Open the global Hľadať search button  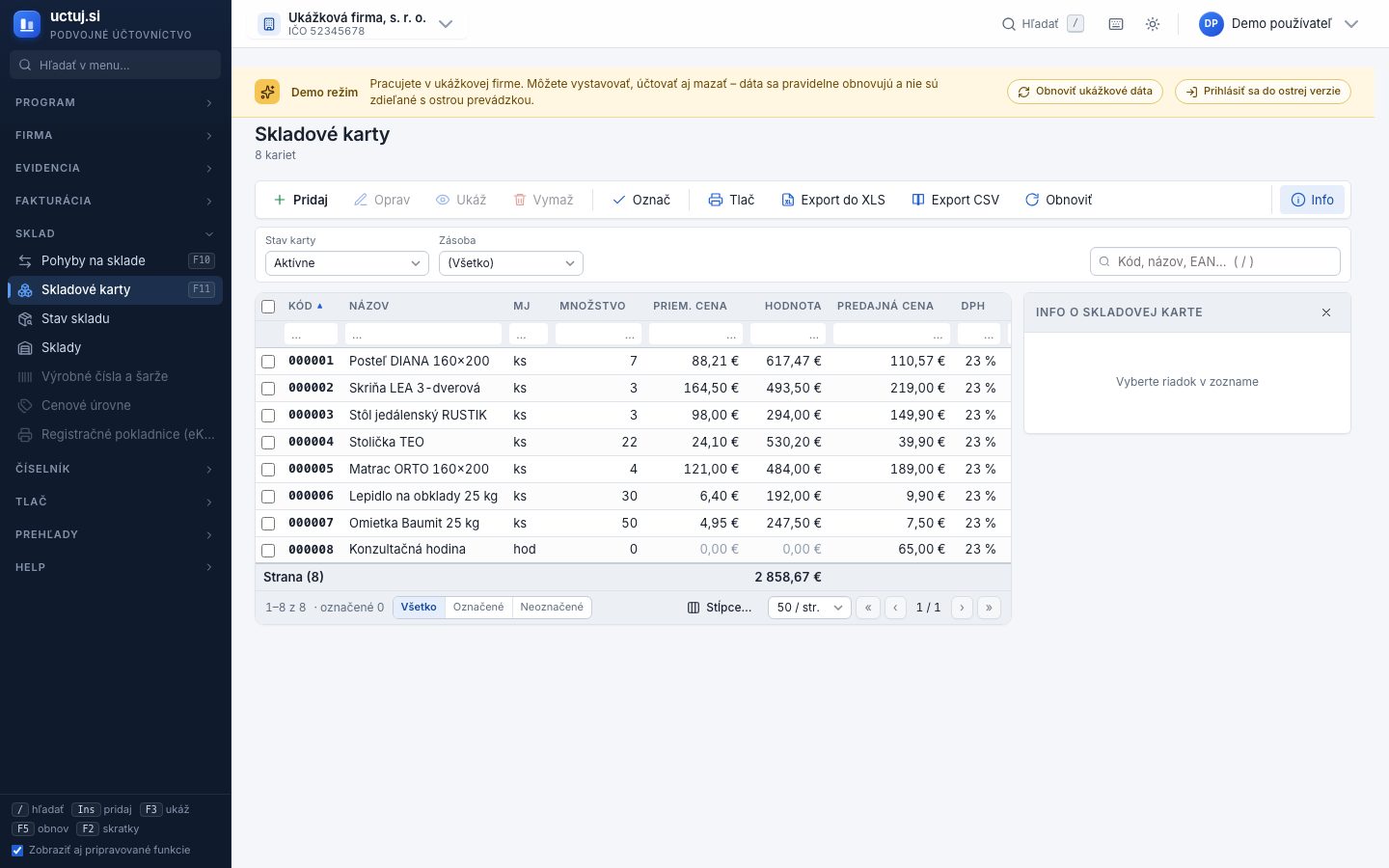(x=1044, y=24)
